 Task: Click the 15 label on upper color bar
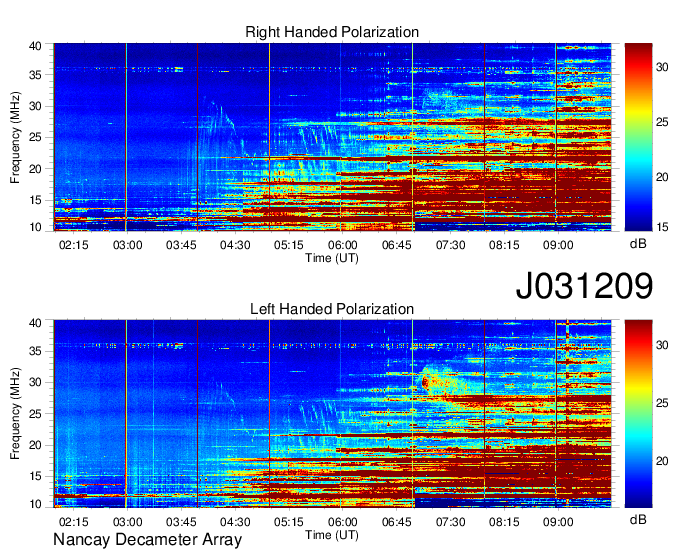[662, 227]
